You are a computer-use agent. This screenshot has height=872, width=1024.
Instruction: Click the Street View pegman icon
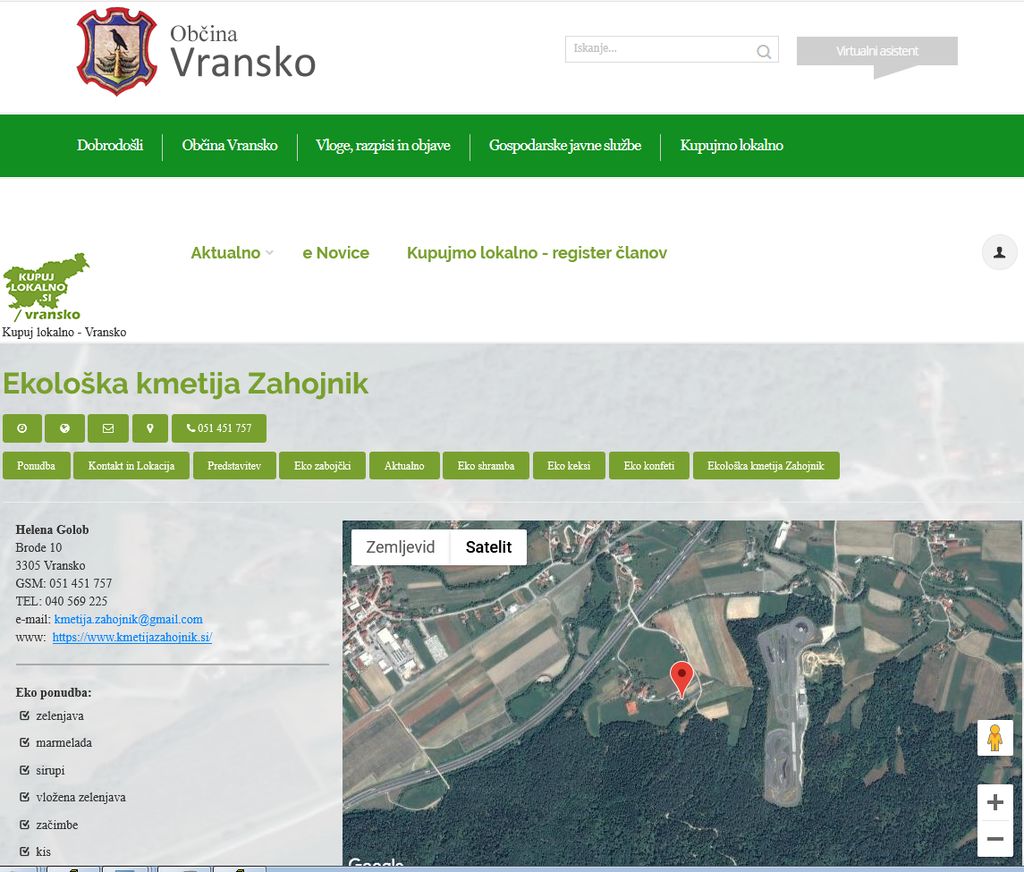tap(994, 738)
